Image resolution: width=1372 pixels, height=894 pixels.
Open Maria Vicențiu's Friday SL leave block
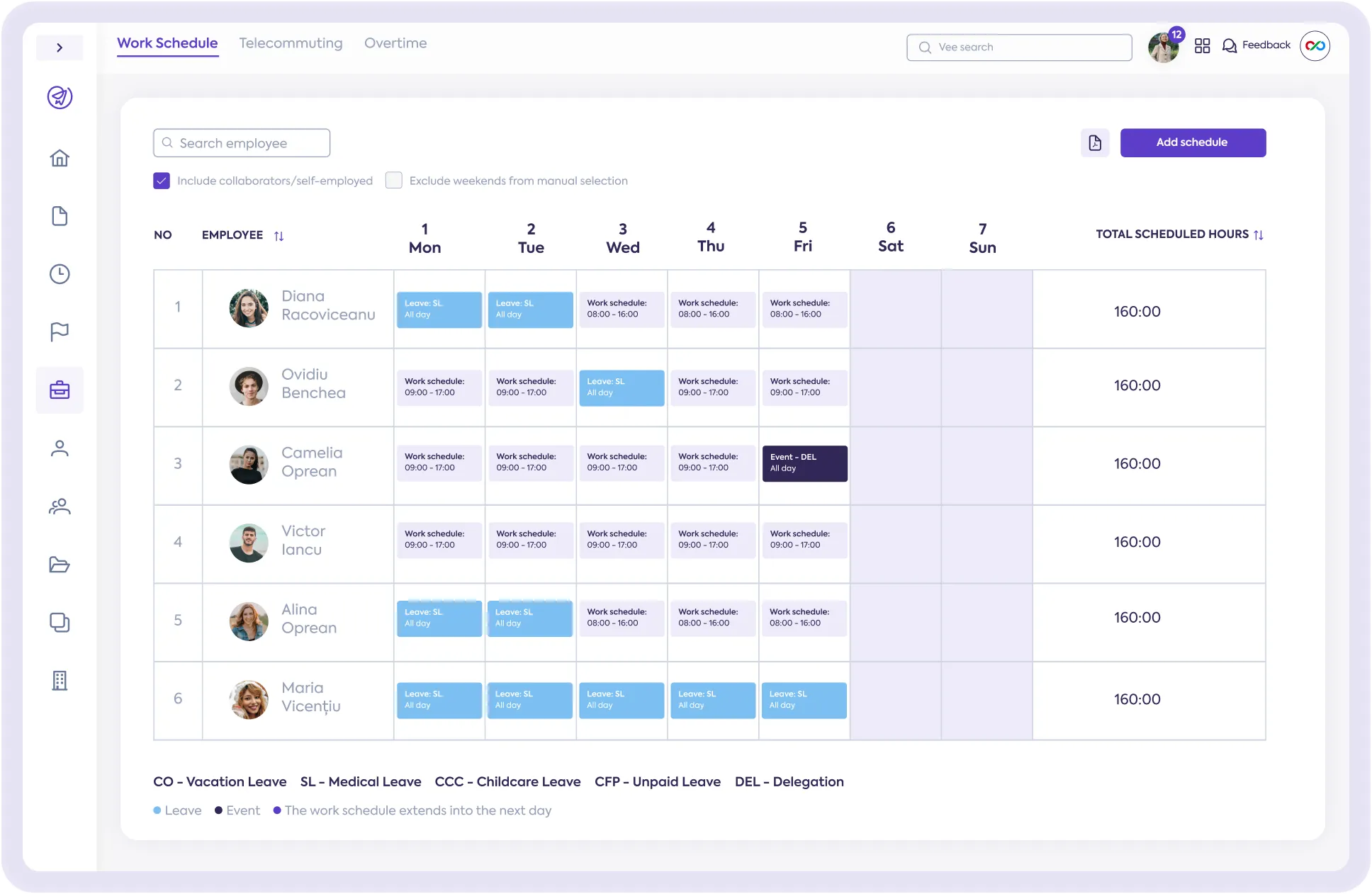pyautogui.click(x=804, y=700)
